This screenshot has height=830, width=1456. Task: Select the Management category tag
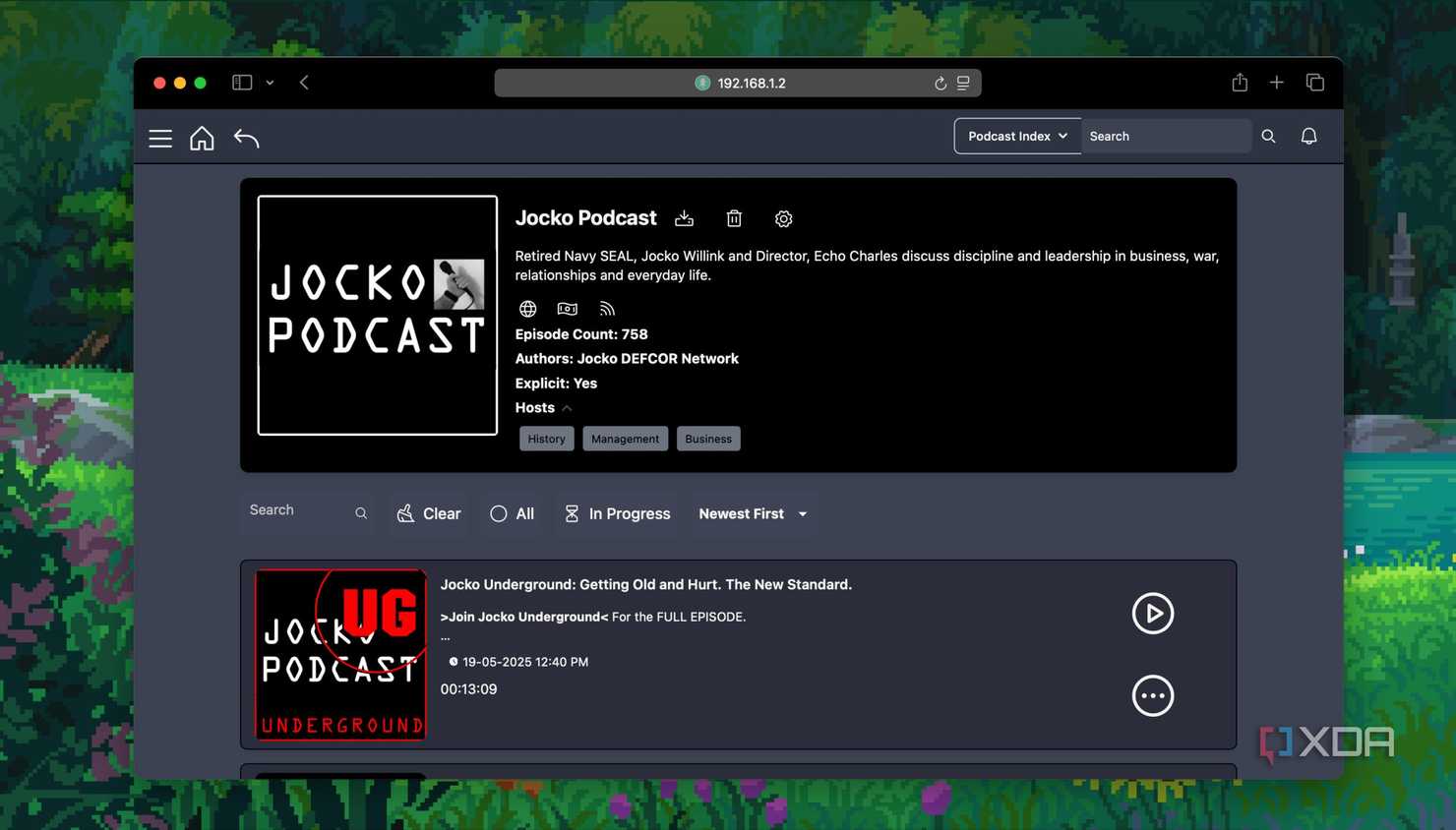[625, 439]
